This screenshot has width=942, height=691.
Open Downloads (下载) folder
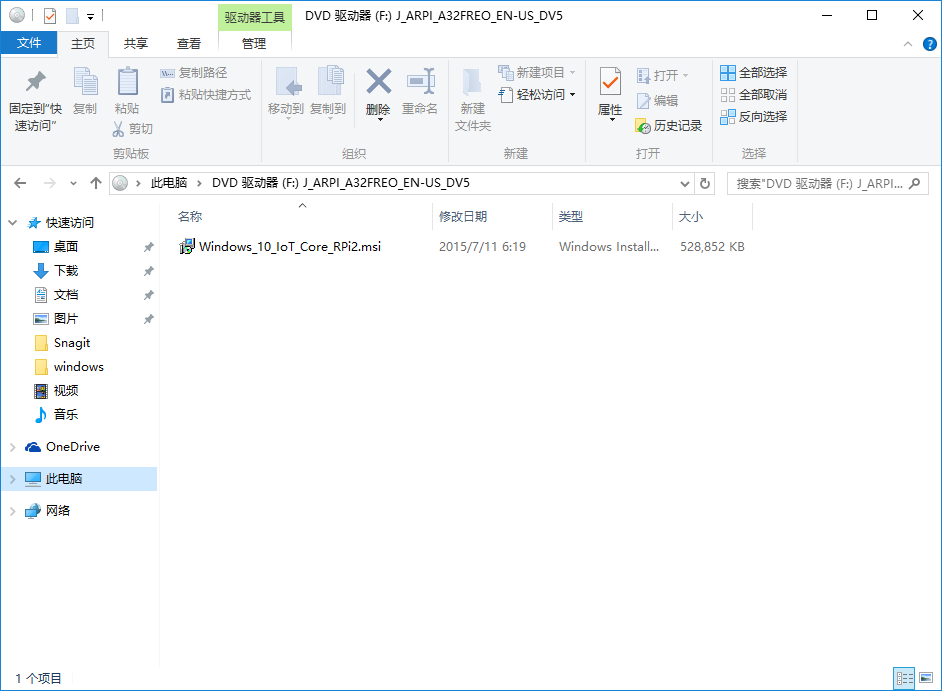point(66,271)
